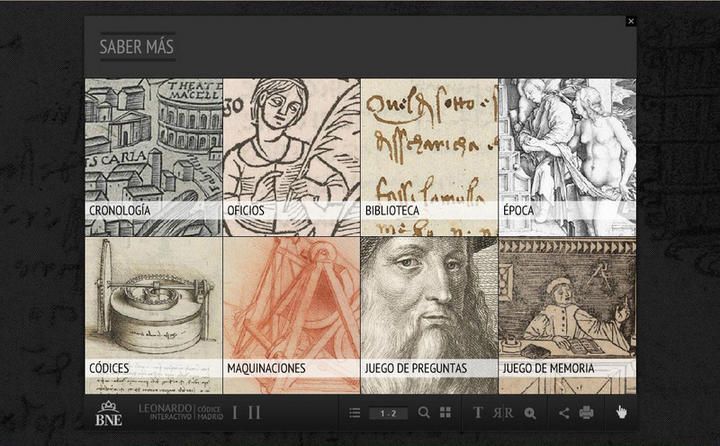Click the zoom magnifier icon
Screen dimensions: 720x446
[530, 413]
